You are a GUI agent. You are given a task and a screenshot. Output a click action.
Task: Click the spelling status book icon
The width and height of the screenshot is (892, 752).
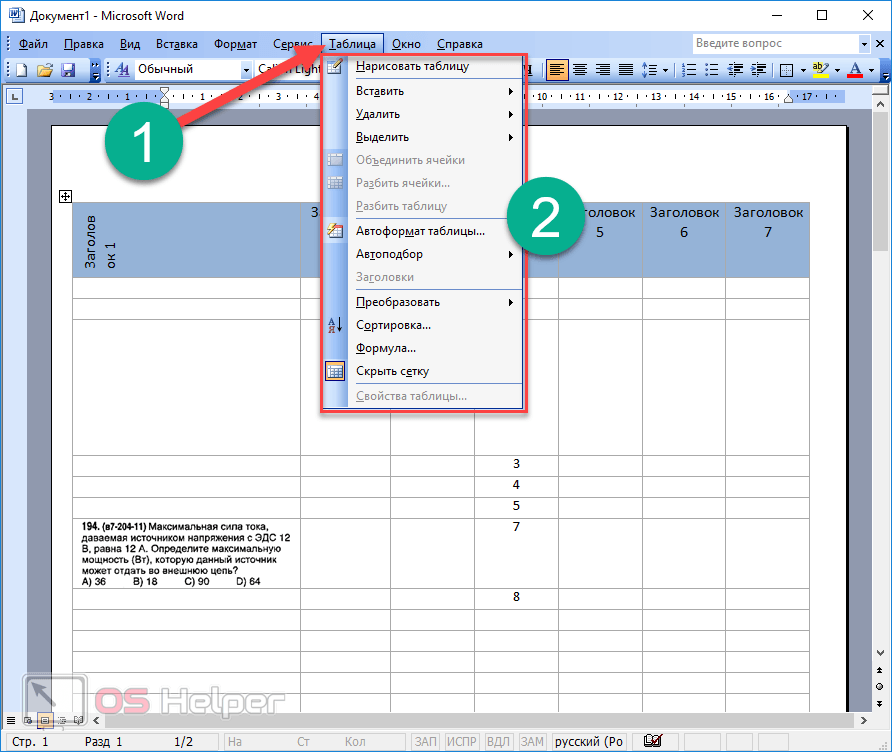coord(653,741)
